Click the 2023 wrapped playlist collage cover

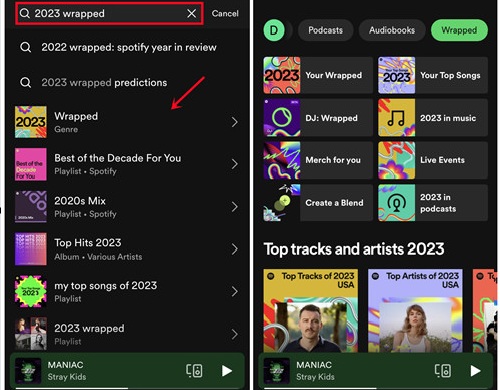tap(31, 334)
